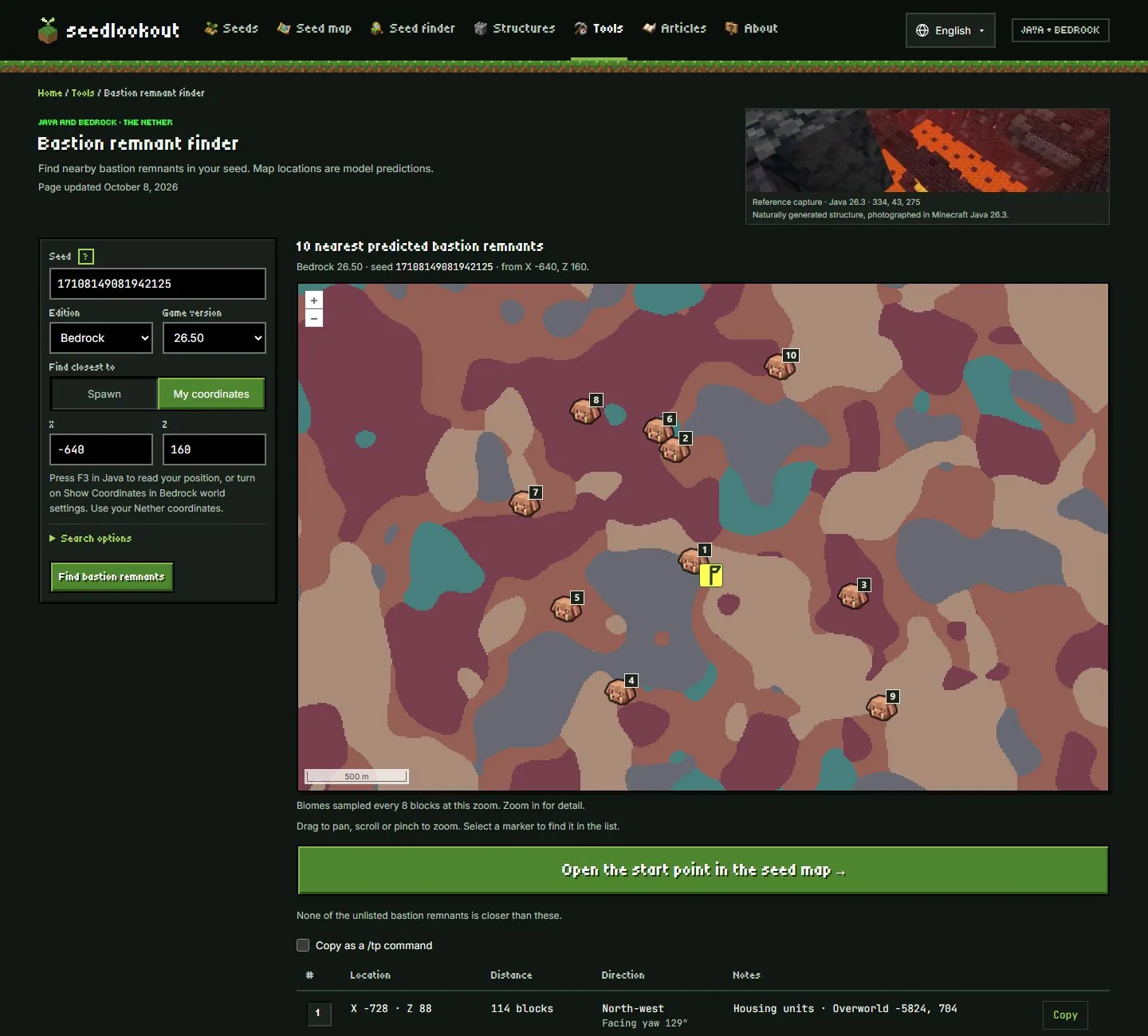Viewport: 1148px width, 1036px height.
Task: Open the start point in the seed map
Action: 703,870
